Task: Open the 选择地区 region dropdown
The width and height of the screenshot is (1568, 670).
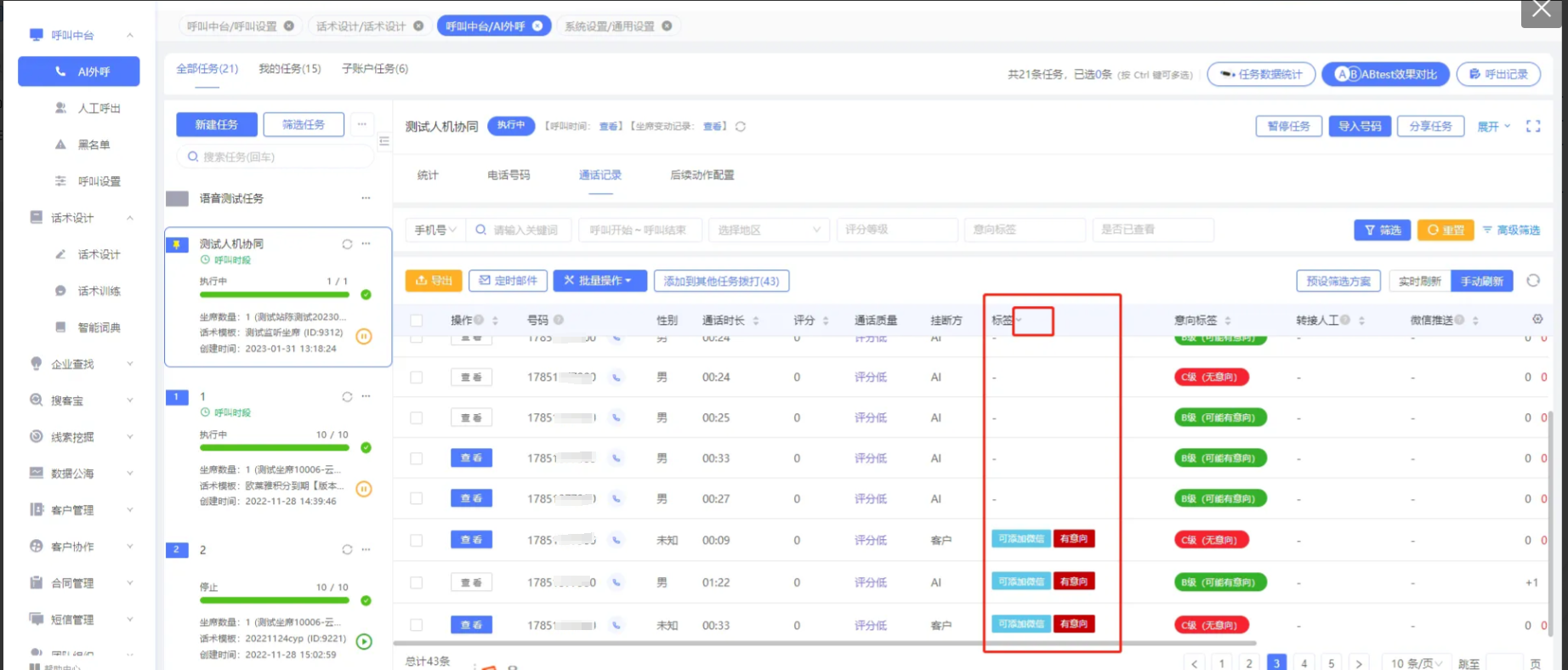Action: [769, 230]
